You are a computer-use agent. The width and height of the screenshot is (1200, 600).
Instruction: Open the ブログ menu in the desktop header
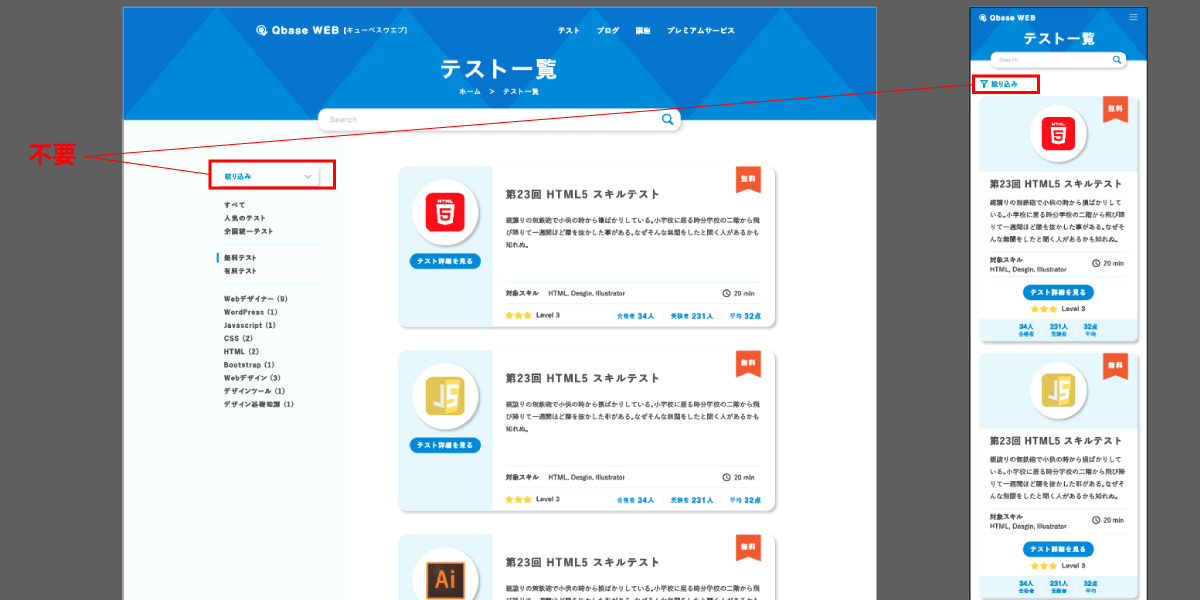tap(608, 31)
